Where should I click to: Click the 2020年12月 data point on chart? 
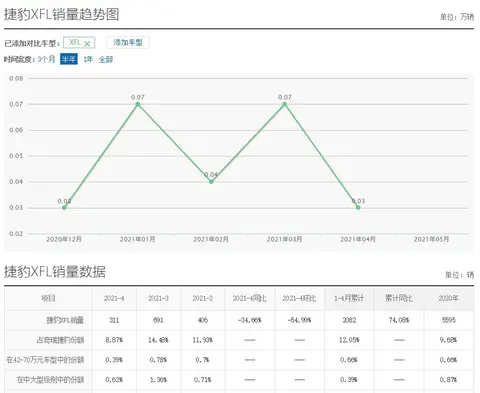64,207
